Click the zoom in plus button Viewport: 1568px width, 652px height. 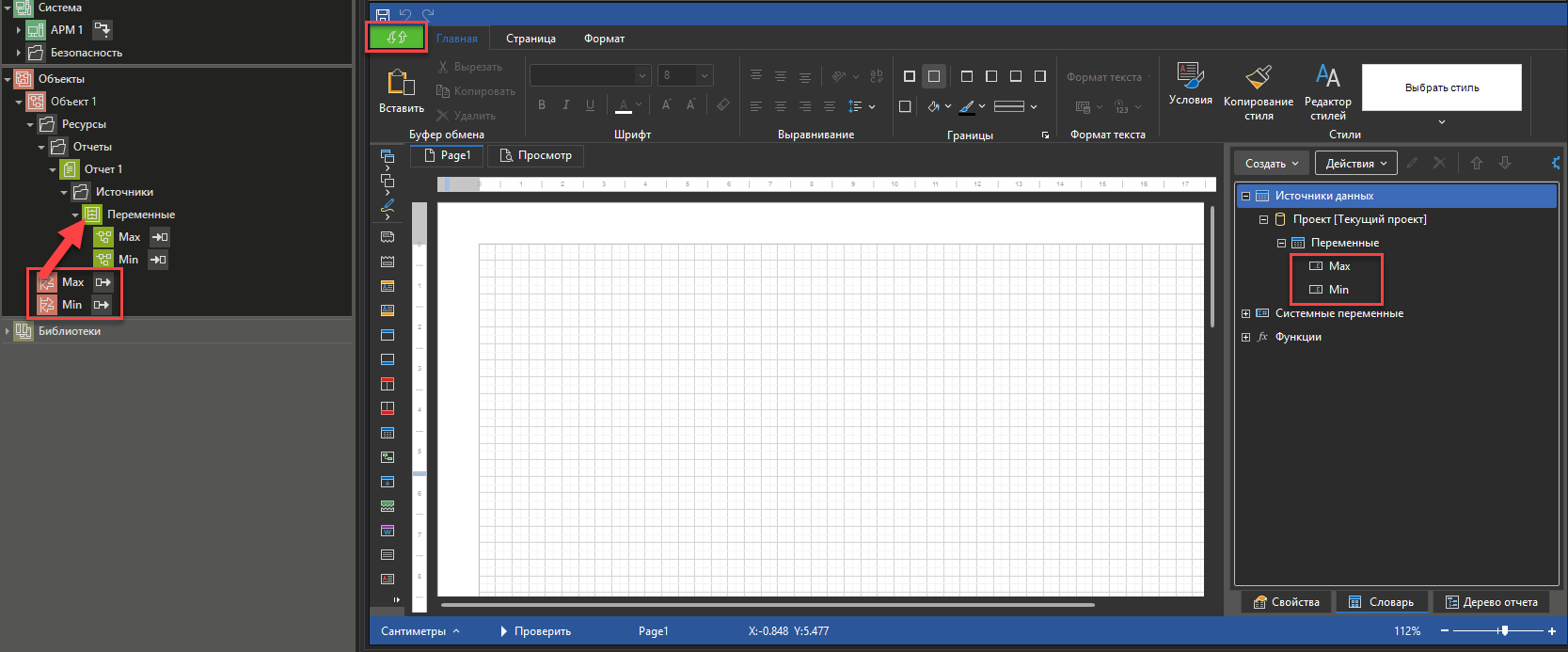[1552, 631]
